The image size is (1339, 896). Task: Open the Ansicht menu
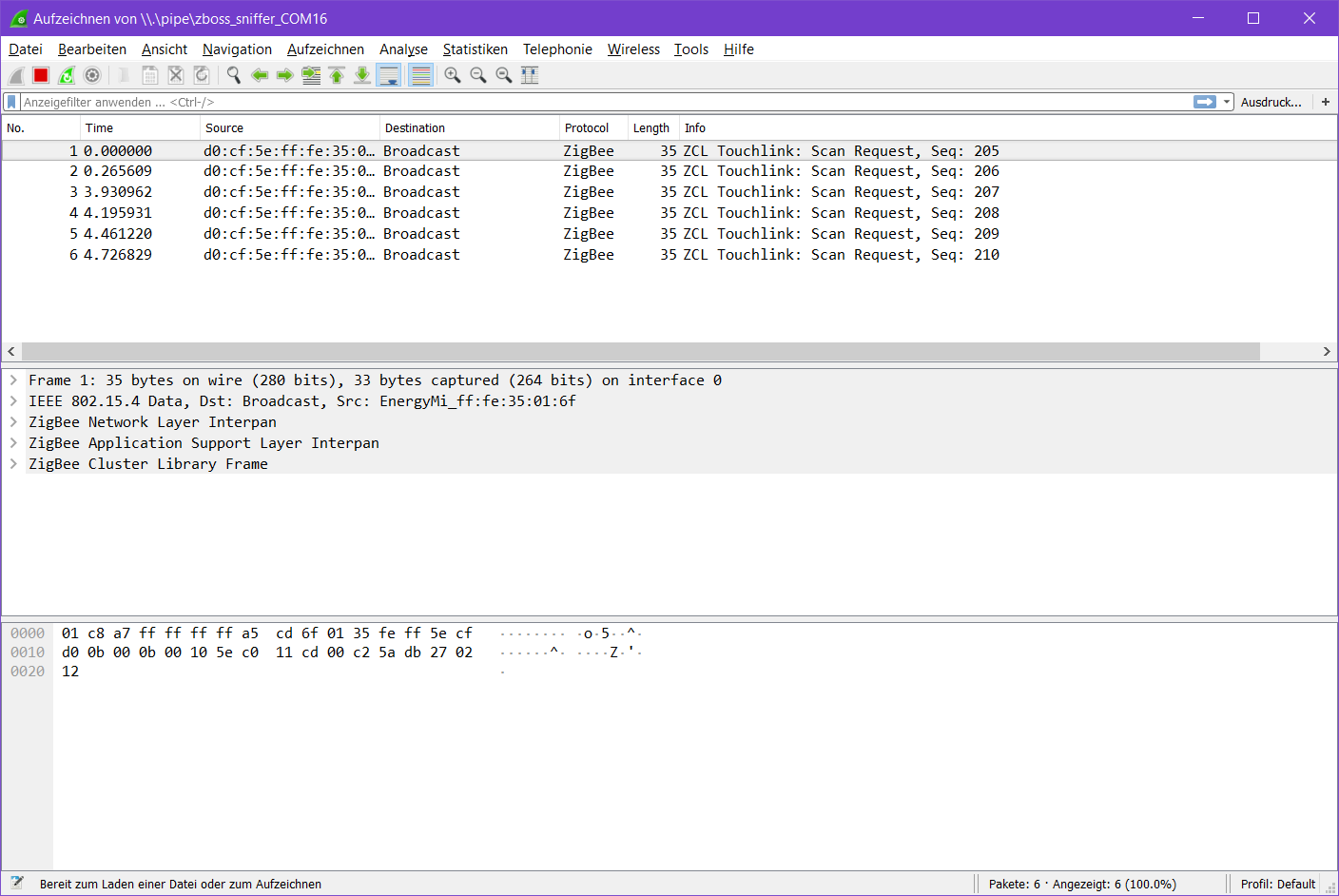[x=165, y=49]
